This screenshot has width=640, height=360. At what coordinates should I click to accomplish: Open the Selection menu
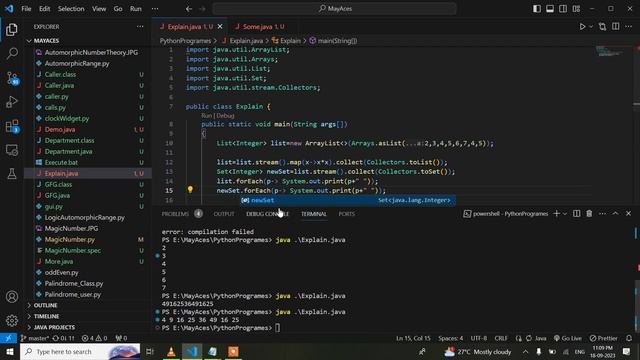tap(71, 9)
